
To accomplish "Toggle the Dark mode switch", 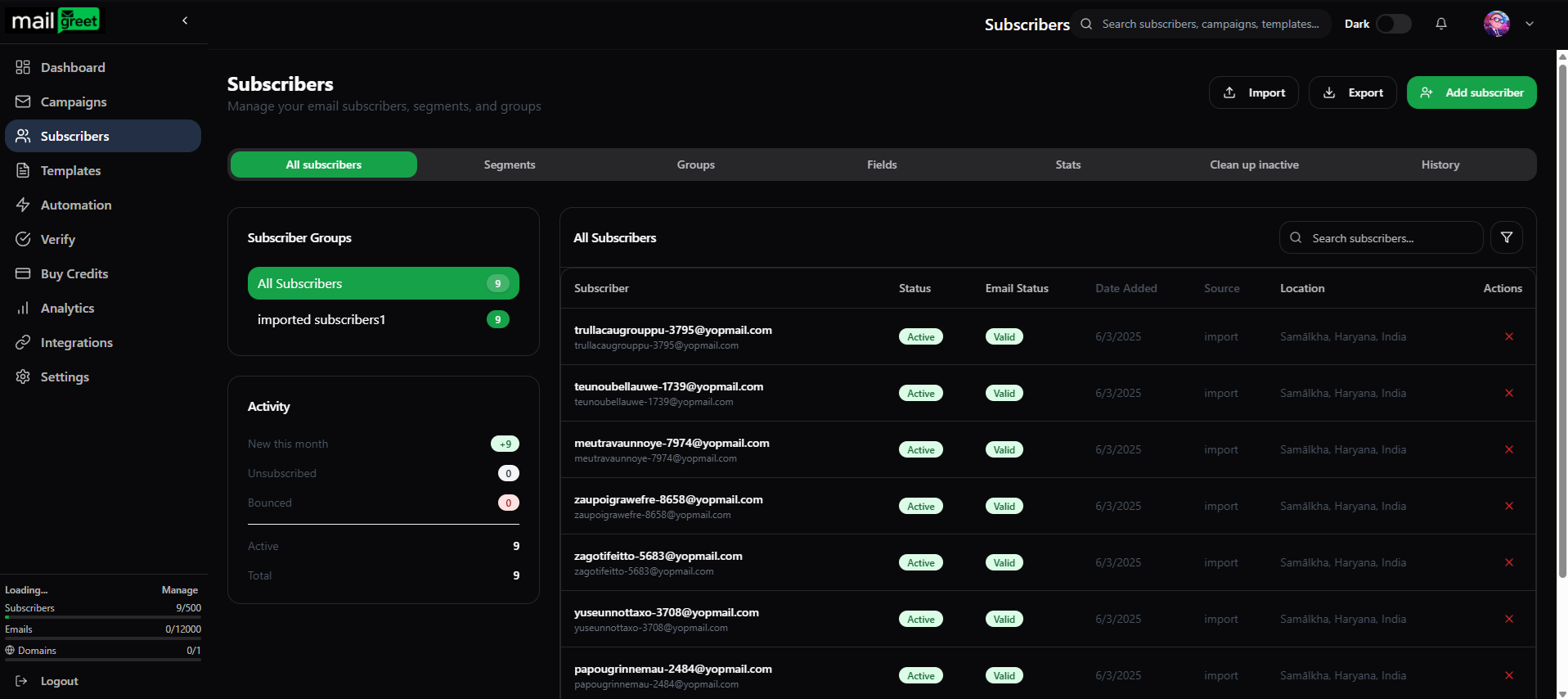I will coord(1394,24).
